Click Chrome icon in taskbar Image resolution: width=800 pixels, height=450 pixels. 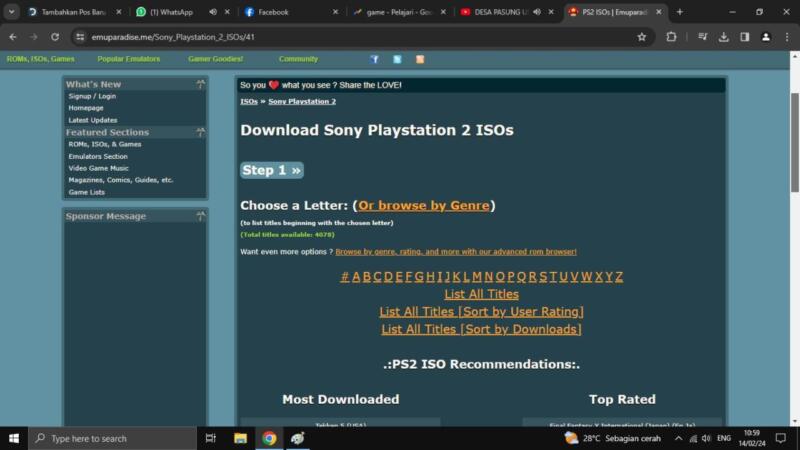269,438
